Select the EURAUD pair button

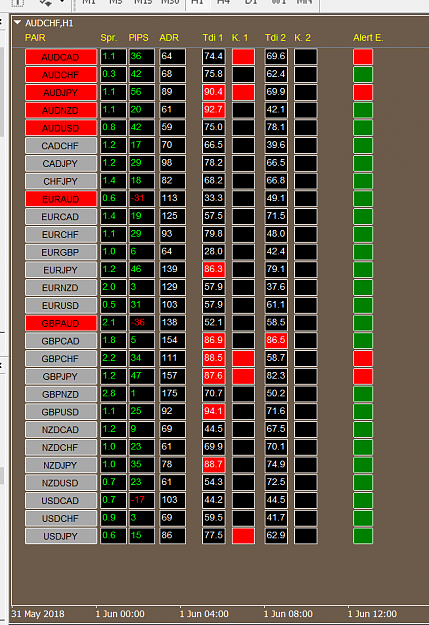pos(61,199)
